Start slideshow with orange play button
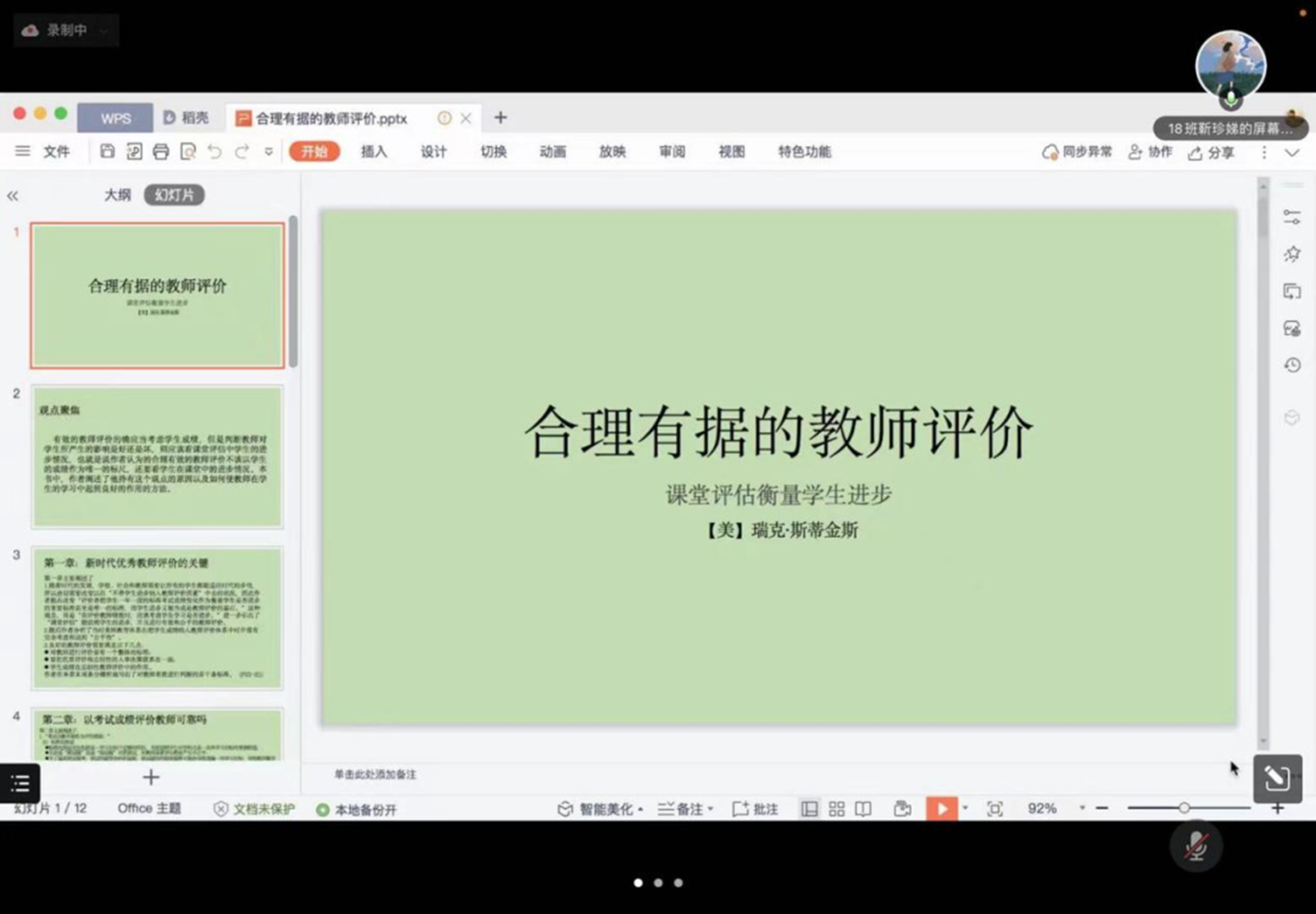Image resolution: width=1316 pixels, height=914 pixels. (x=942, y=809)
